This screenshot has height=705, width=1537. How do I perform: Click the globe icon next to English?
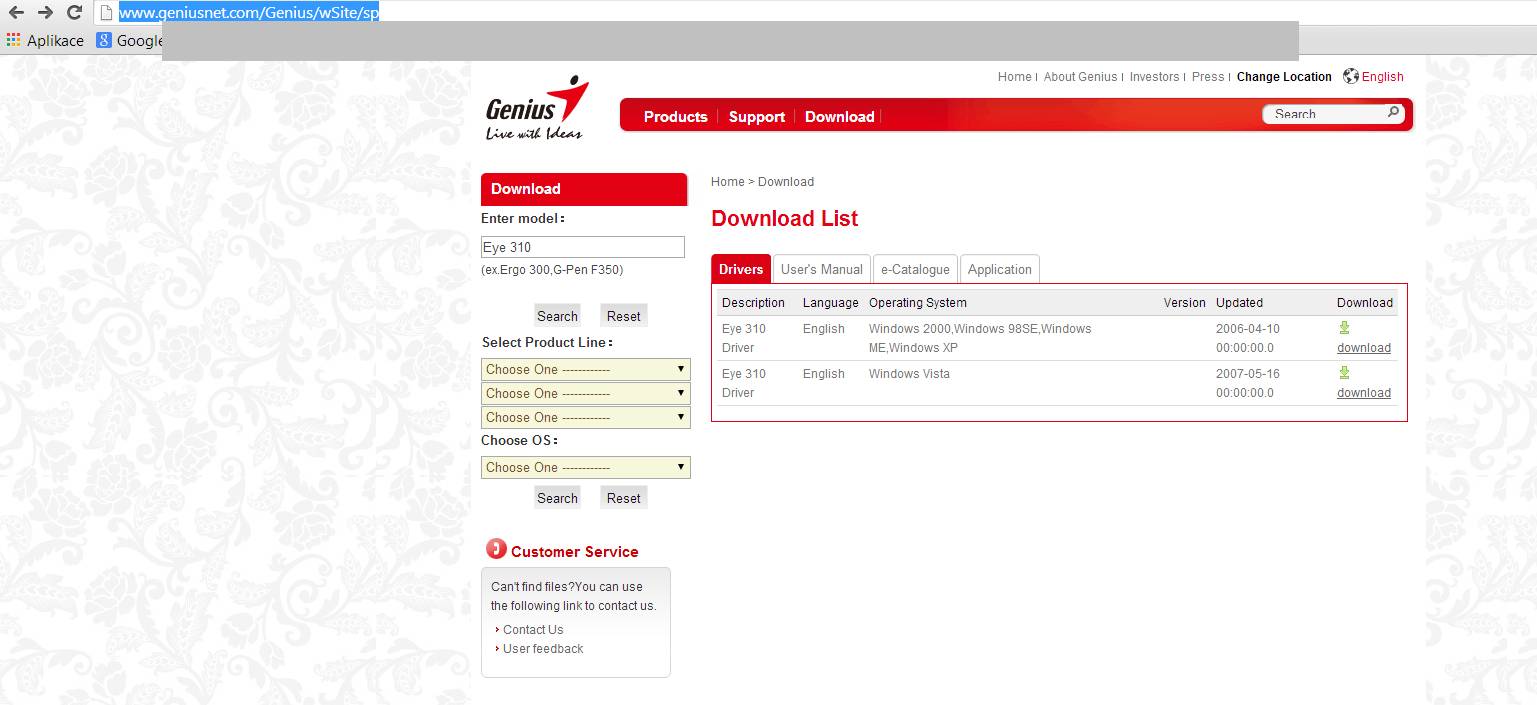pyautogui.click(x=1350, y=76)
